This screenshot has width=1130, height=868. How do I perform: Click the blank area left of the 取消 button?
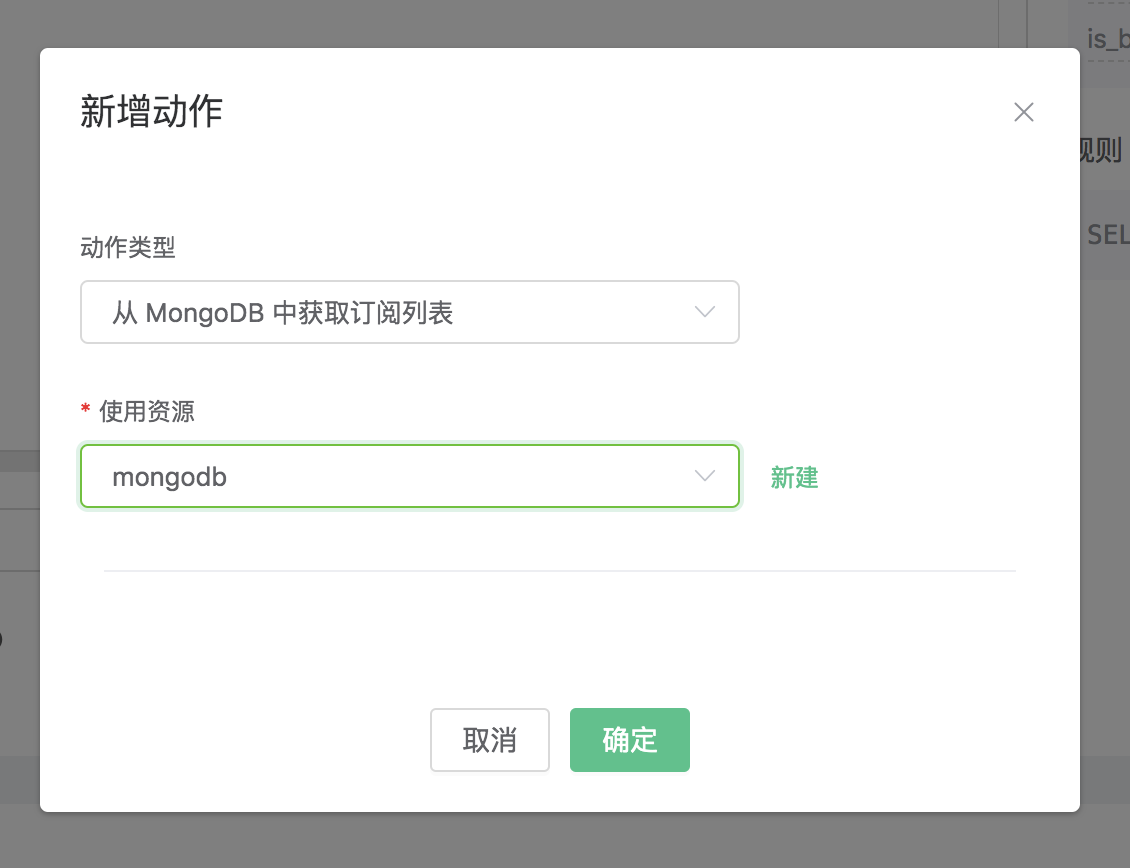point(250,740)
